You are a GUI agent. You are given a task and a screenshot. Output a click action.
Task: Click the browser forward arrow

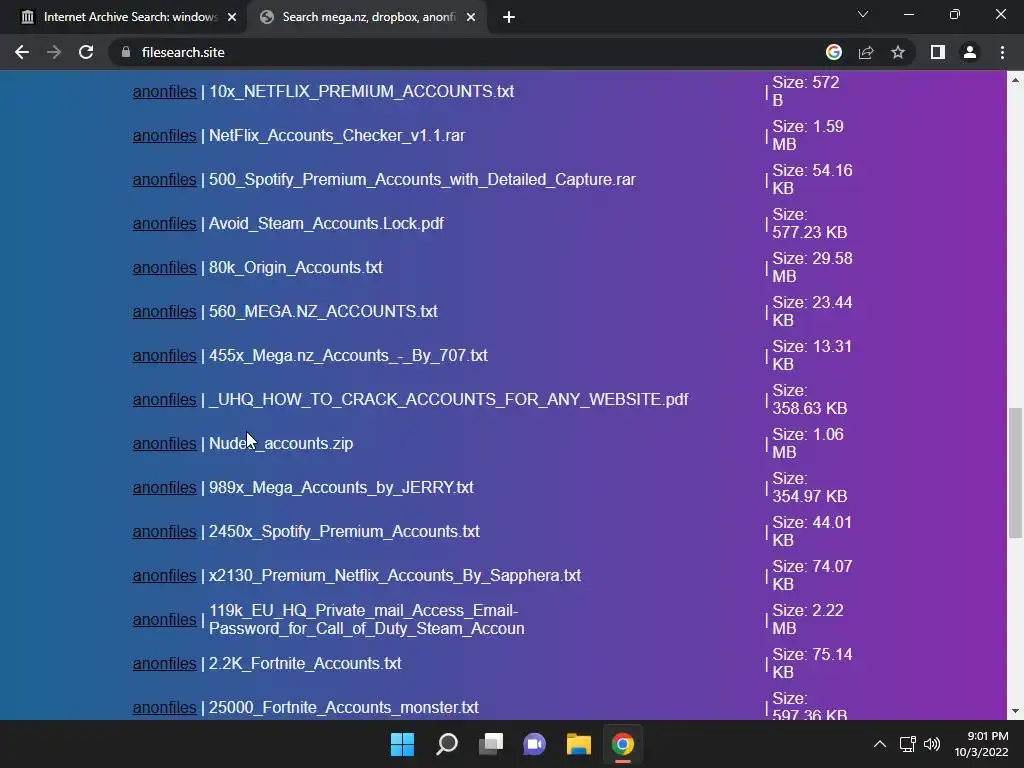pos(54,52)
